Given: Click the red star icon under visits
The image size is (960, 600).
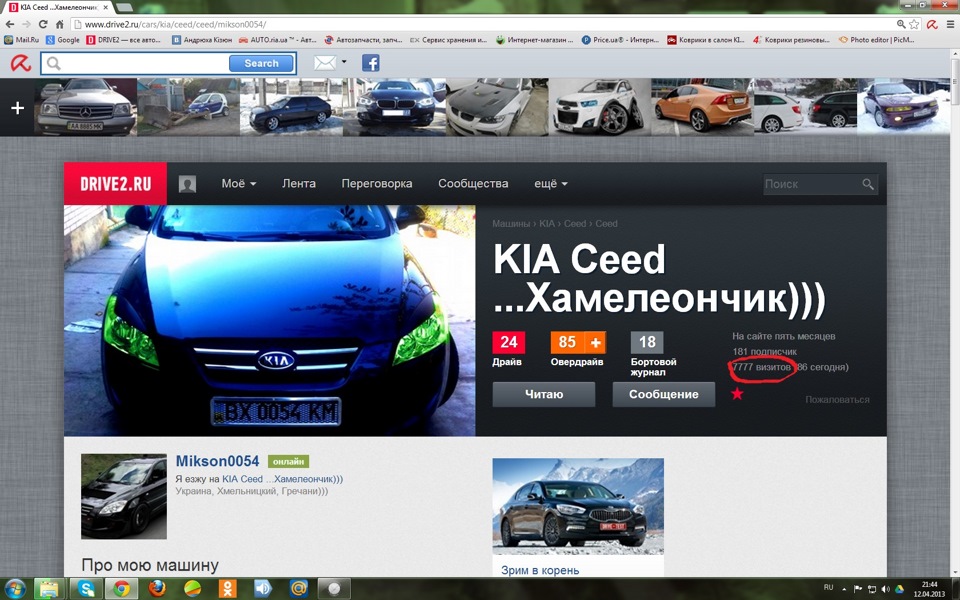Looking at the screenshot, I should click(x=737, y=394).
